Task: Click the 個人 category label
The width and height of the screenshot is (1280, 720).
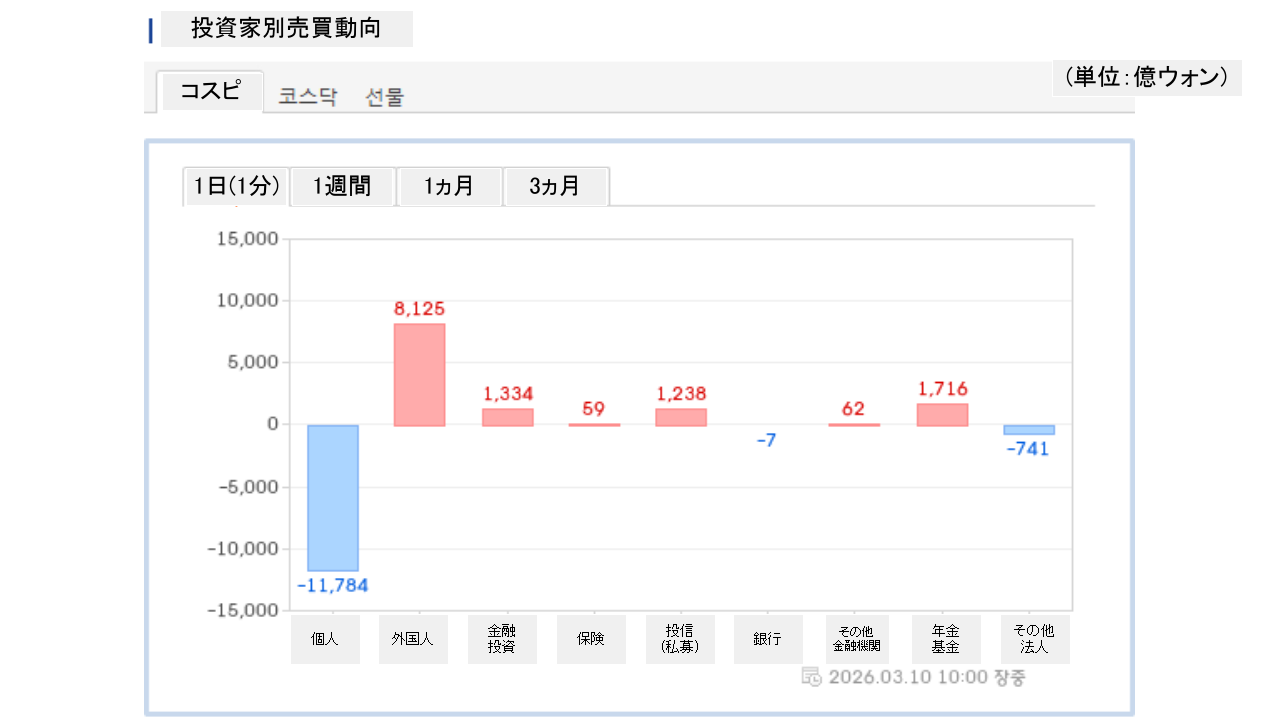Action: pyautogui.click(x=325, y=639)
